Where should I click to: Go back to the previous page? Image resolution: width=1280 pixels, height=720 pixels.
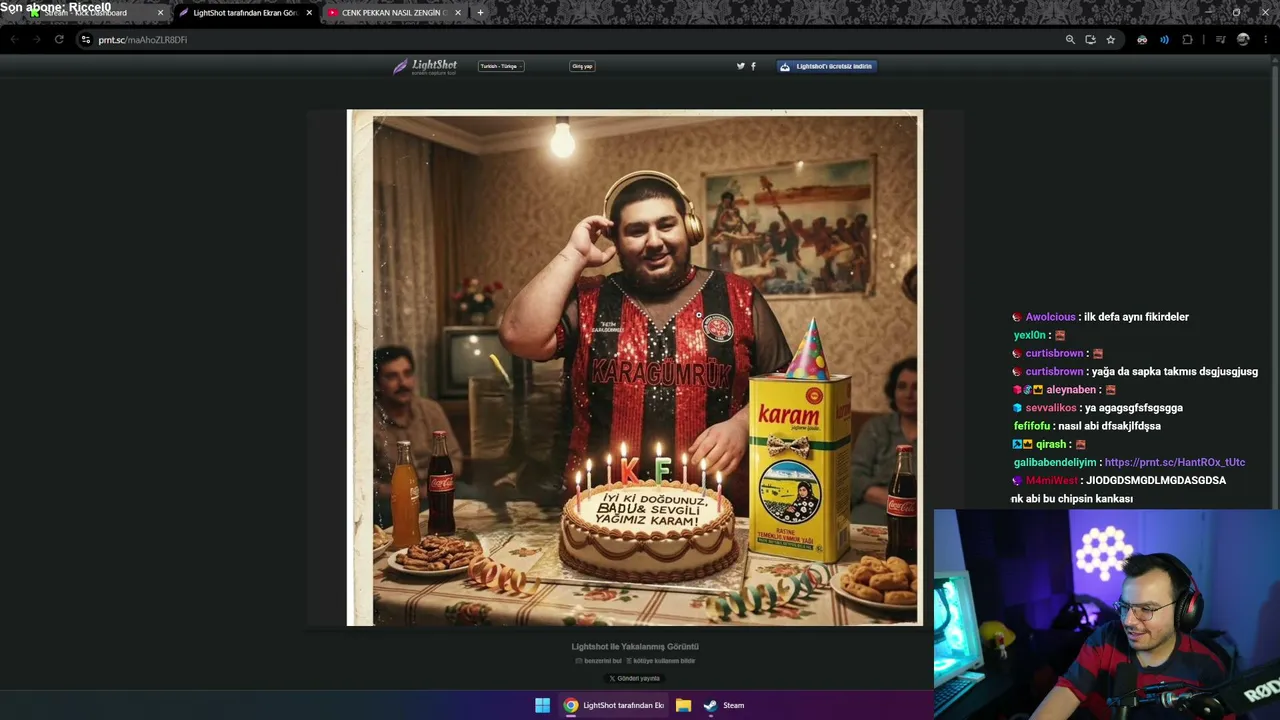coord(14,40)
